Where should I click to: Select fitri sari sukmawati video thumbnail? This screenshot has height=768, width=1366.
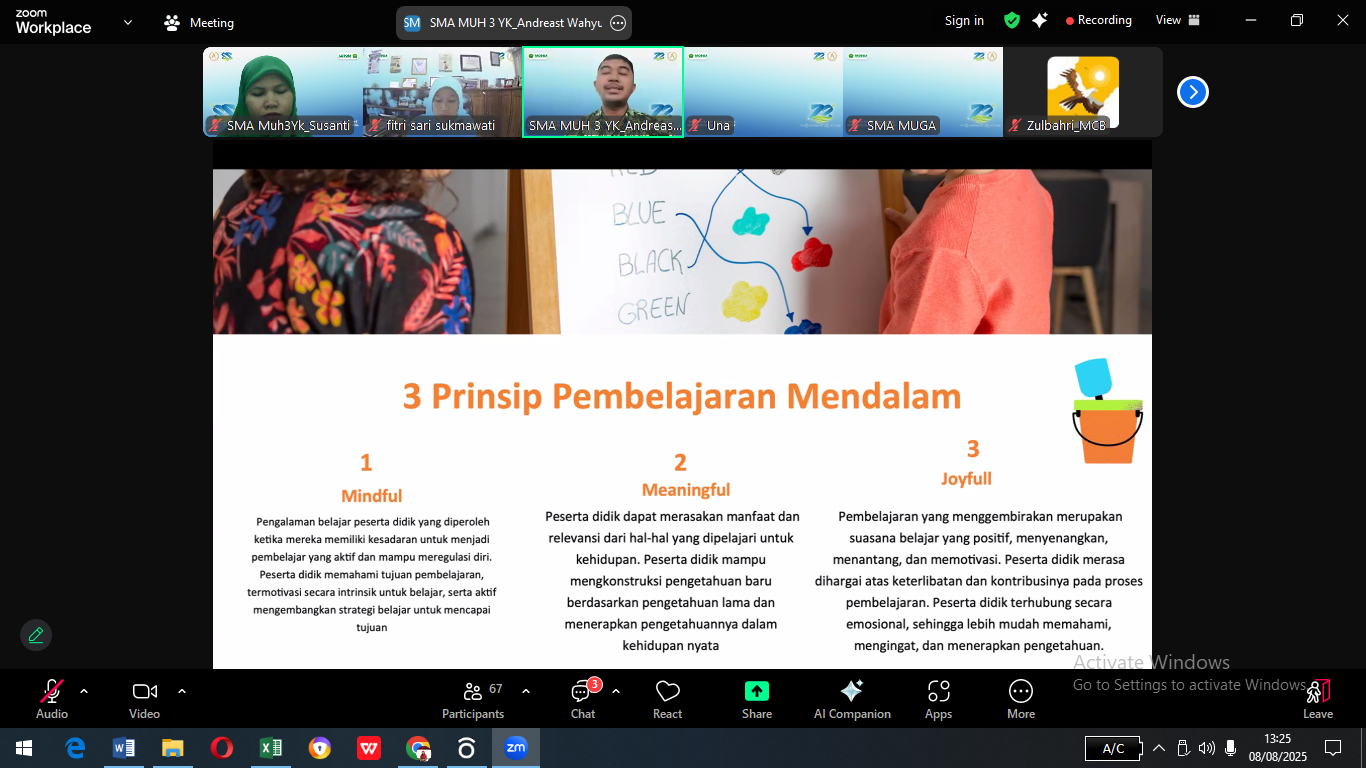coord(443,92)
